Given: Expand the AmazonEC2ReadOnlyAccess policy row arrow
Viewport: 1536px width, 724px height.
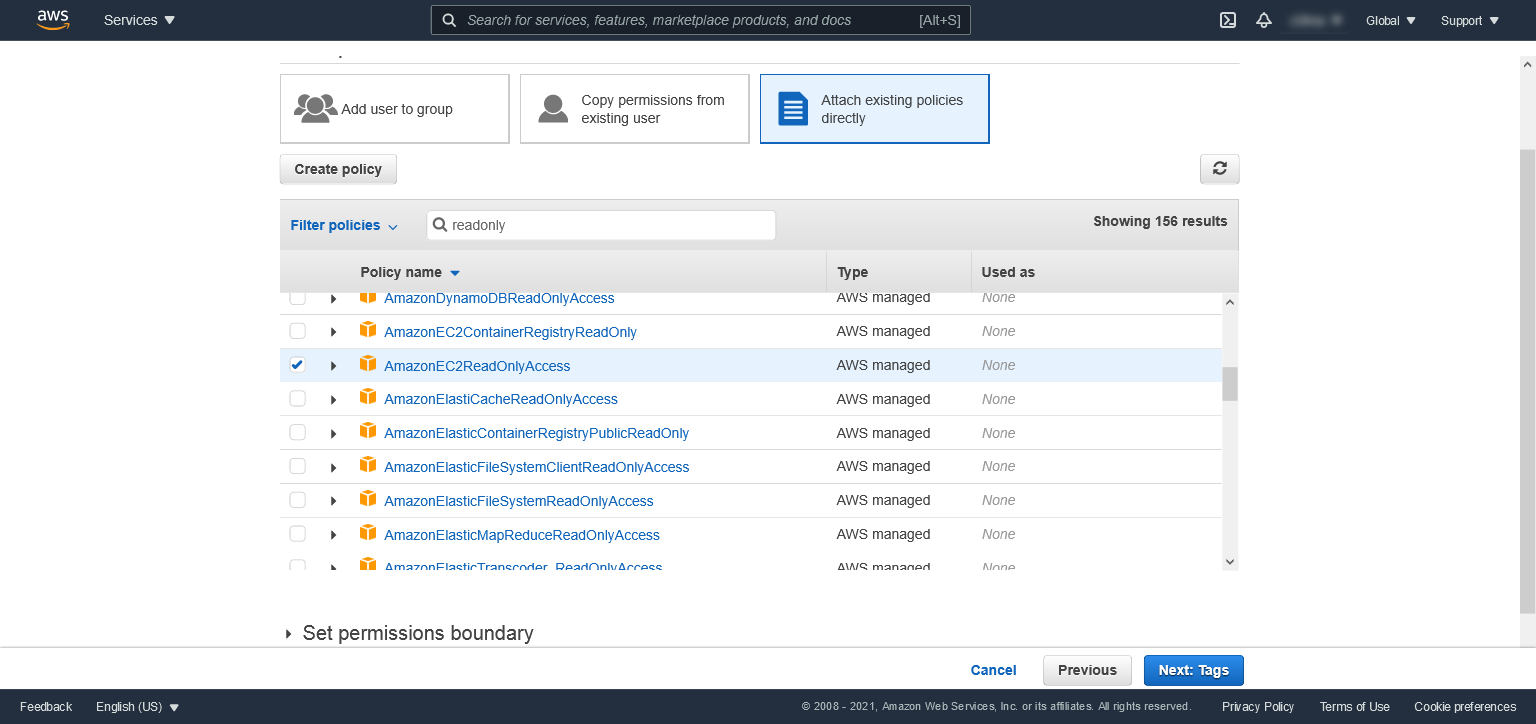Looking at the screenshot, I should (334, 366).
